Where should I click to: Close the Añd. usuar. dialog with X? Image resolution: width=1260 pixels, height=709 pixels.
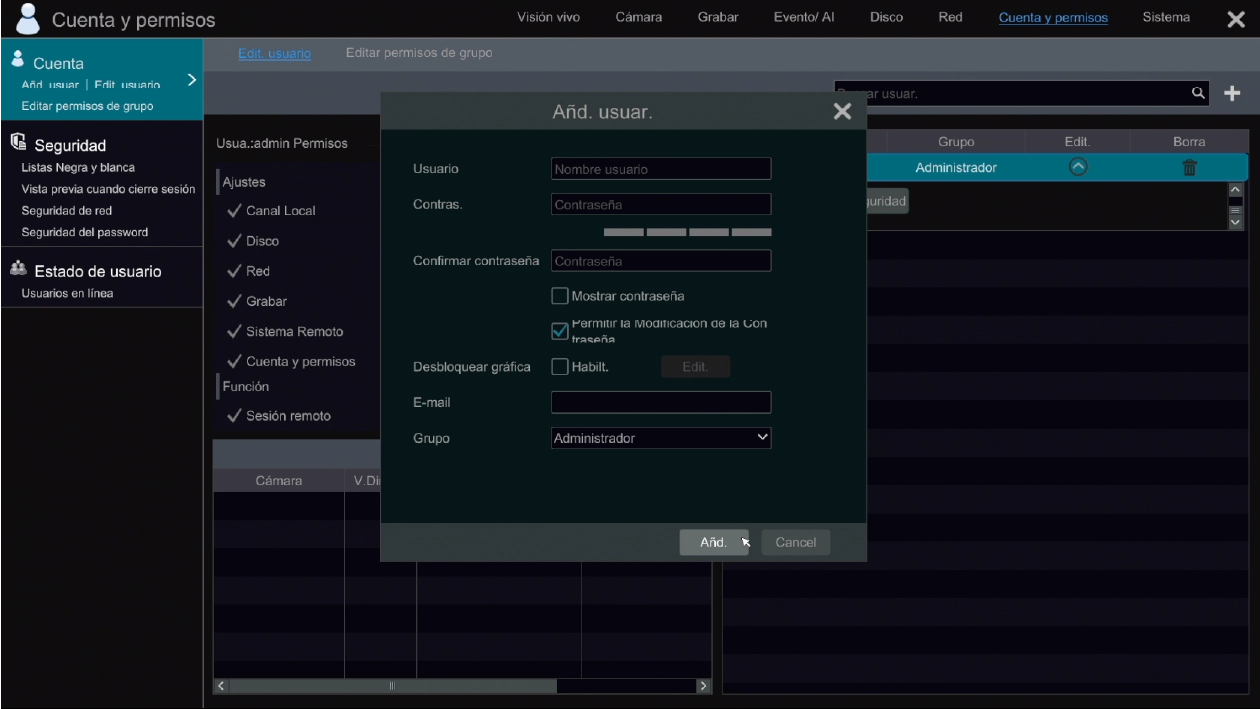click(842, 111)
